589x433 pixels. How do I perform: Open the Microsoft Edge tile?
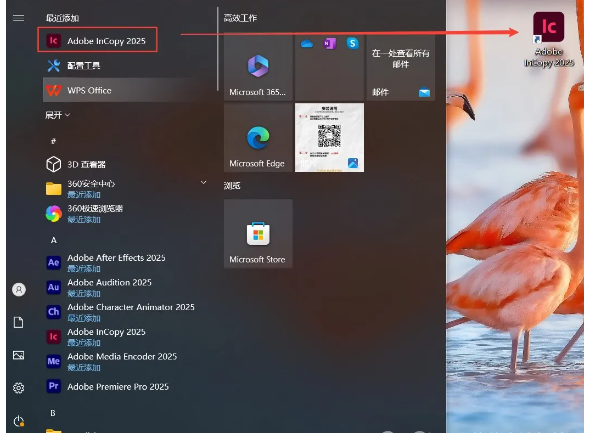pos(258,137)
